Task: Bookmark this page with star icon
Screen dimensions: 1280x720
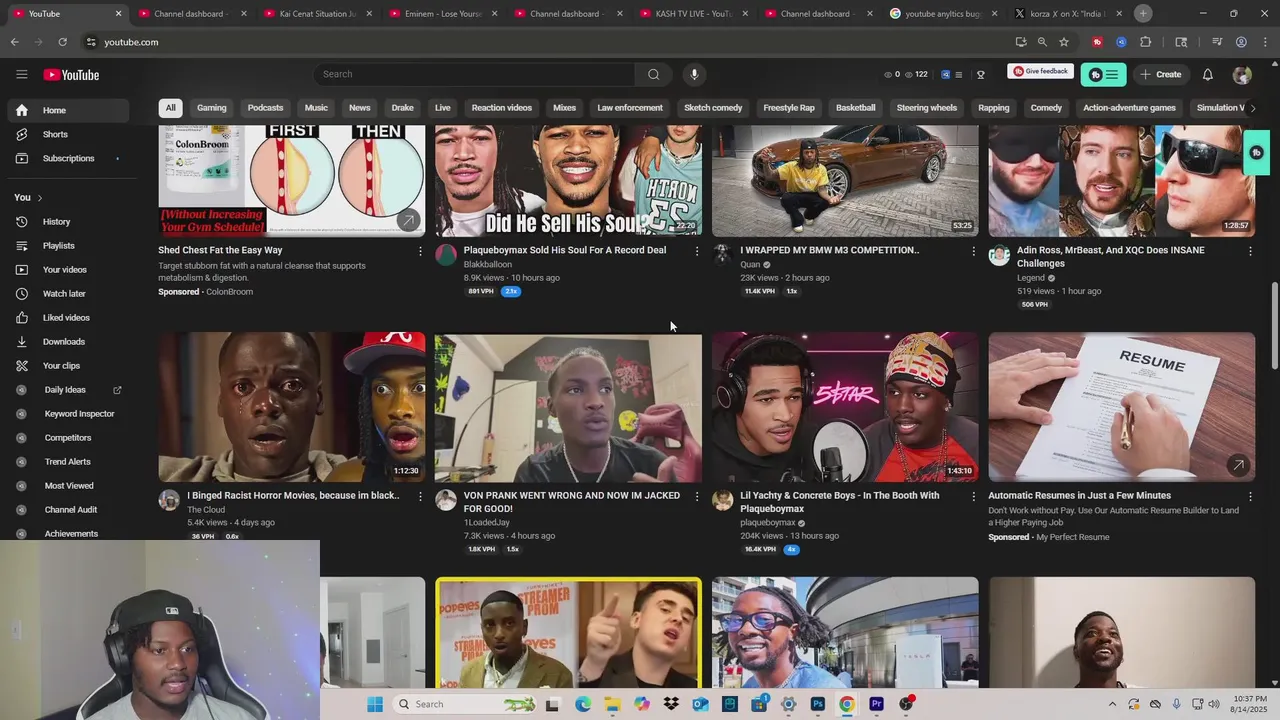Action: point(1064,42)
